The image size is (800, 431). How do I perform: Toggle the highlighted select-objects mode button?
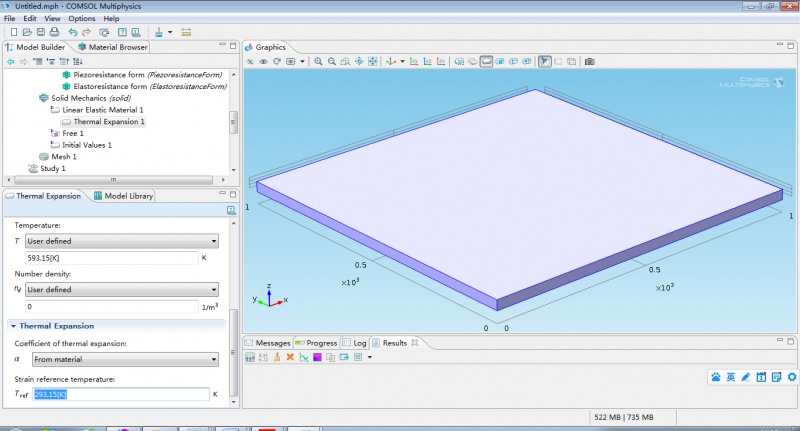545,62
